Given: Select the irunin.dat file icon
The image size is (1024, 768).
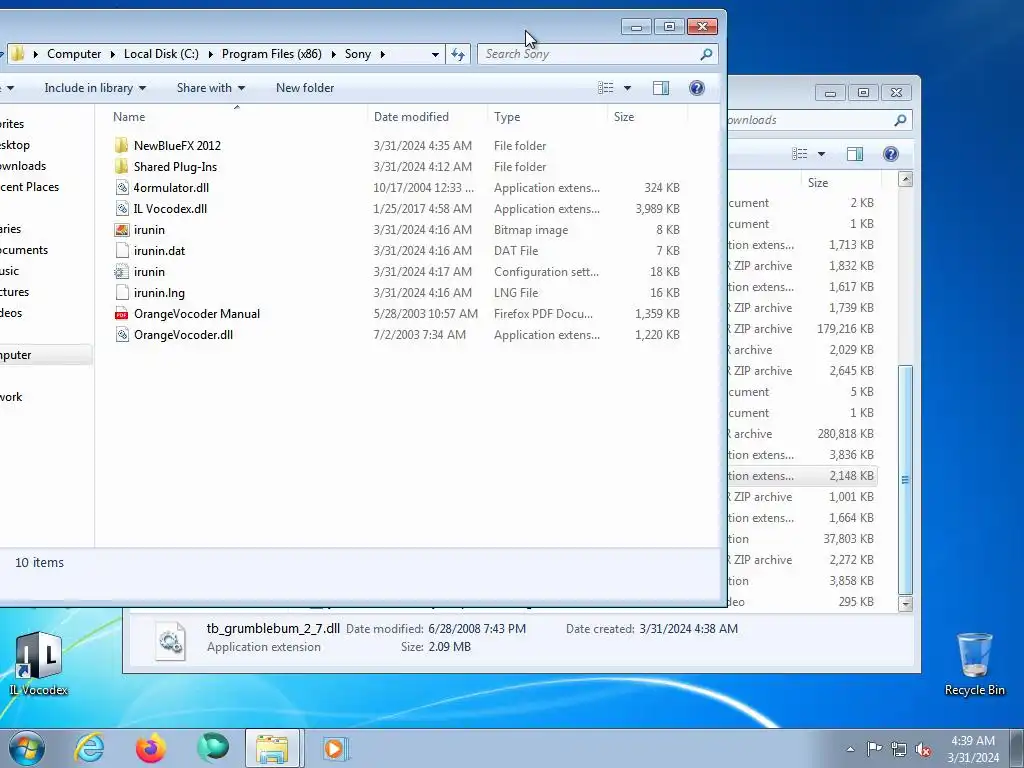Looking at the screenshot, I should click(121, 251).
